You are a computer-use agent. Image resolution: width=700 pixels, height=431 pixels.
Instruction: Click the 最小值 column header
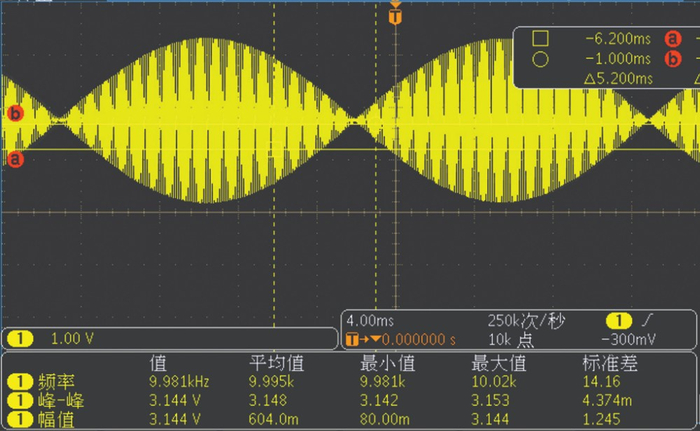(x=388, y=363)
